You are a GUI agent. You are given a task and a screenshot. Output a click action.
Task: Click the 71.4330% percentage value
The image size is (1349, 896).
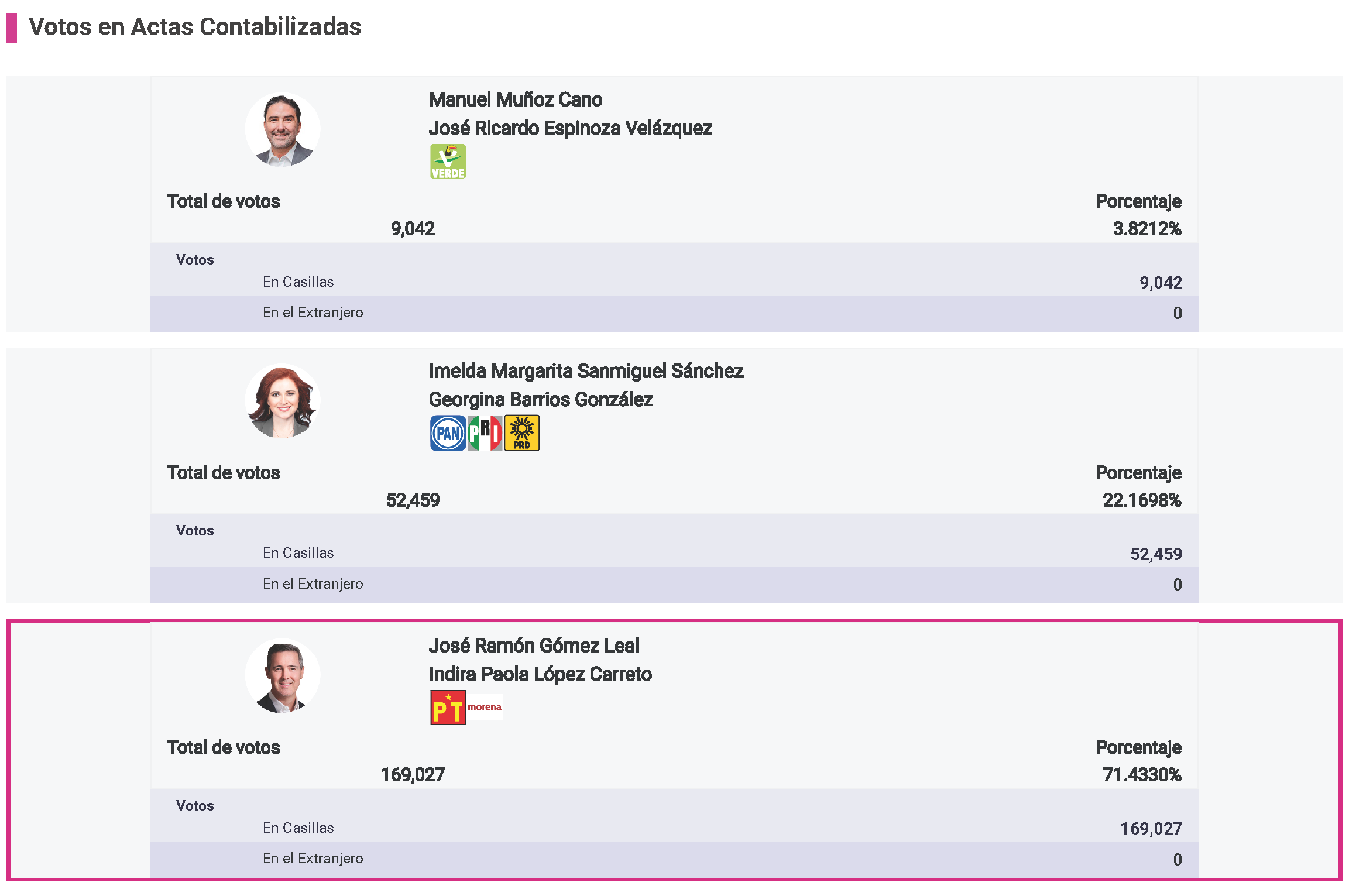tap(1141, 775)
